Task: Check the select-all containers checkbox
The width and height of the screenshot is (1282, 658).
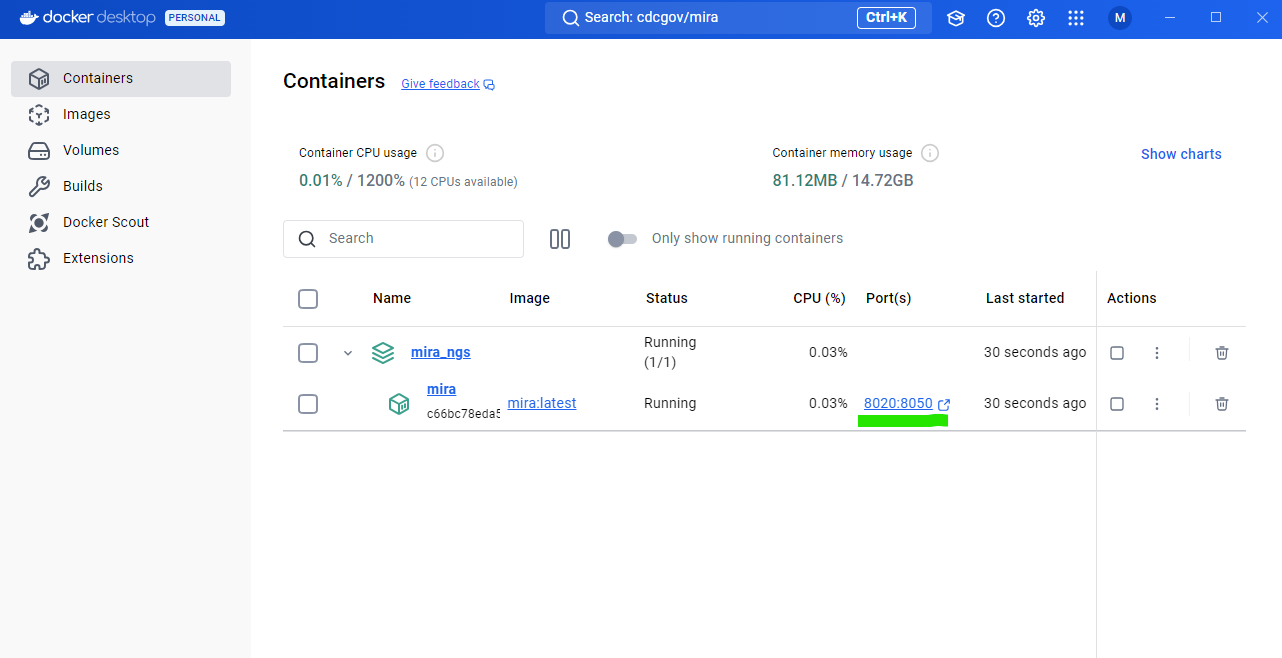Action: (x=308, y=299)
